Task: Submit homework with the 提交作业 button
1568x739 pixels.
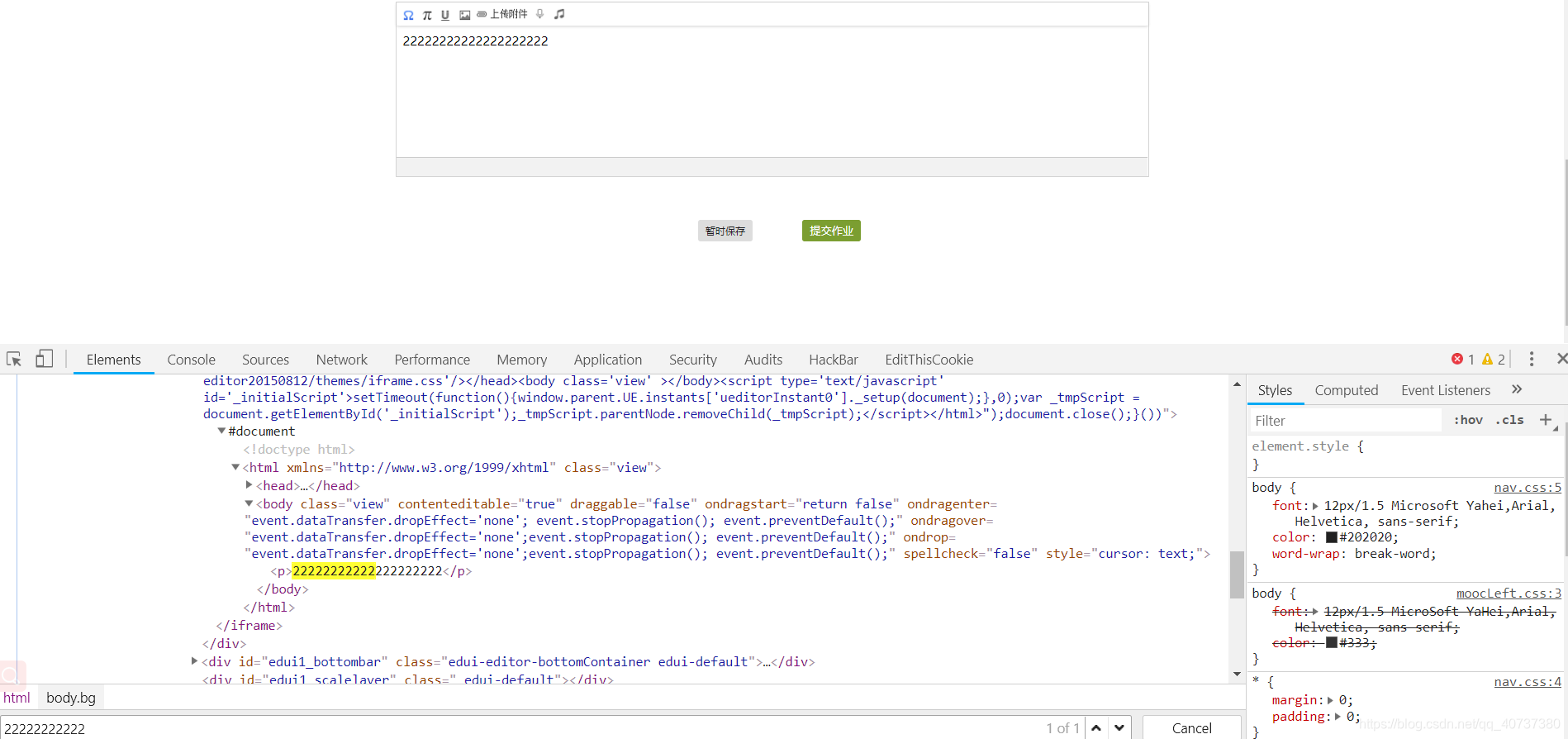Action: 831,231
